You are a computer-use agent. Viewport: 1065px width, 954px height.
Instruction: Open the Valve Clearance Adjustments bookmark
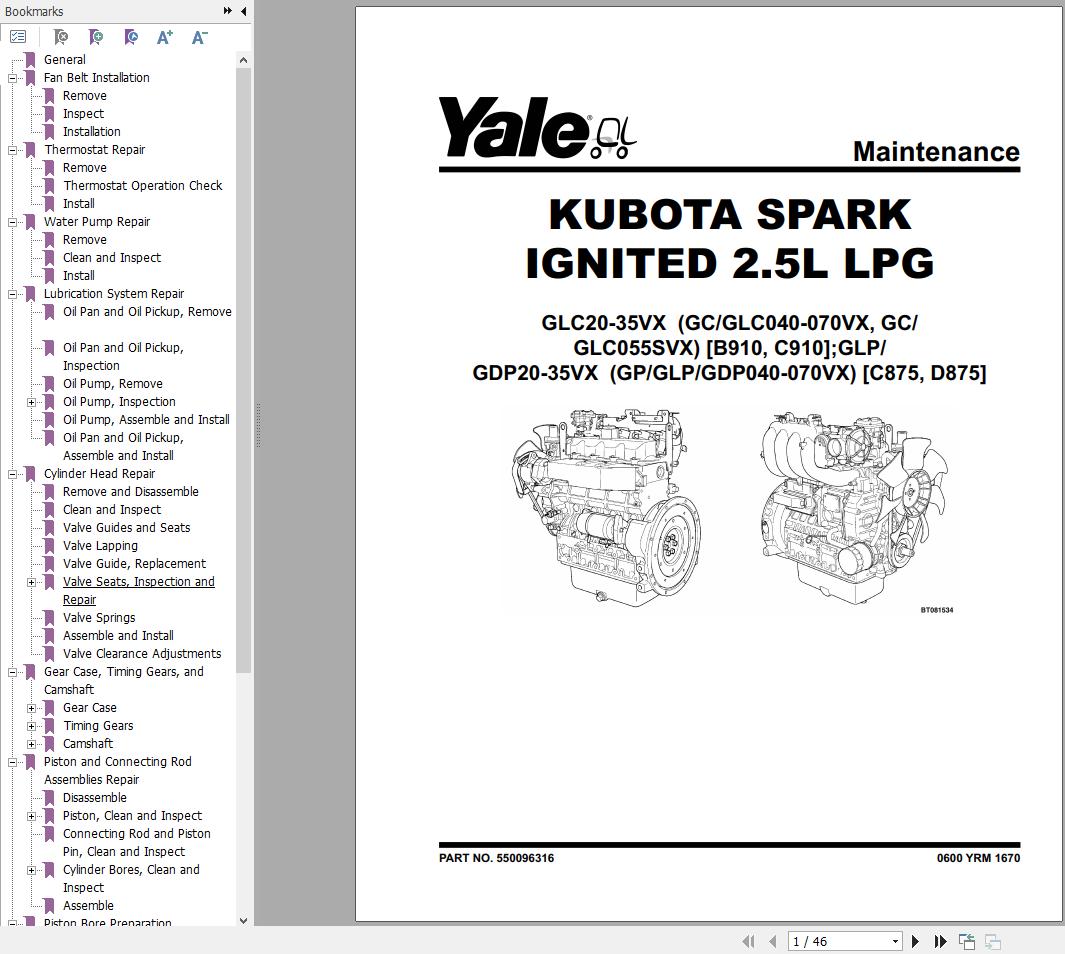142,654
